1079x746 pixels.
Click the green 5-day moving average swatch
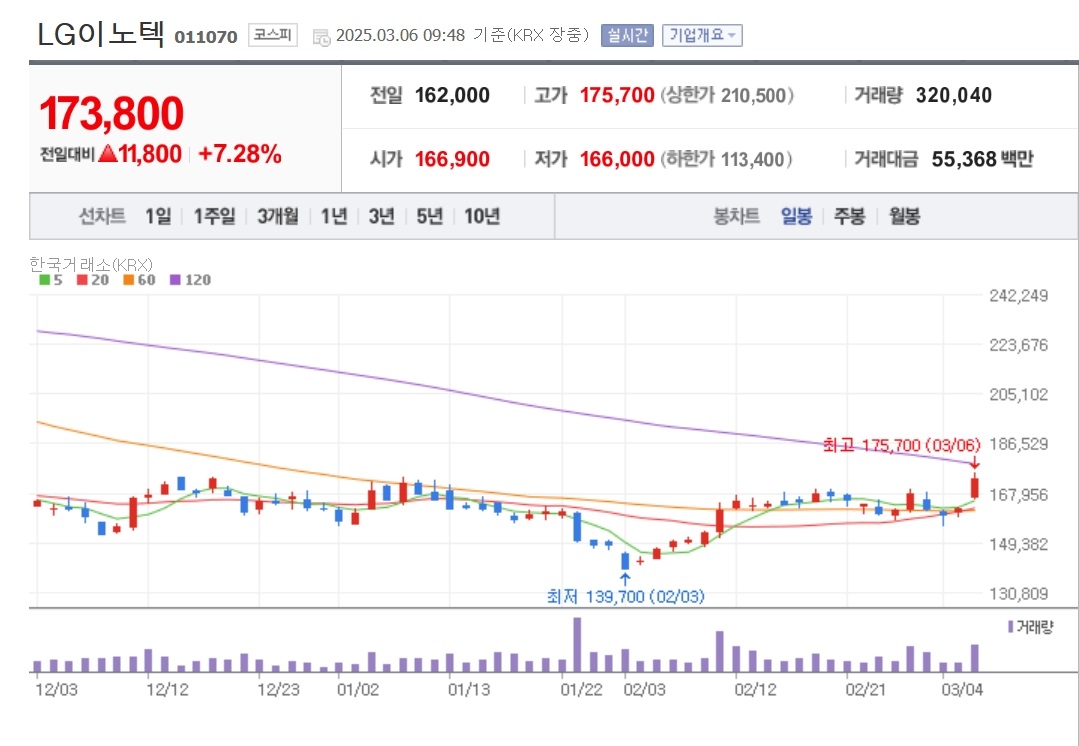(44, 280)
